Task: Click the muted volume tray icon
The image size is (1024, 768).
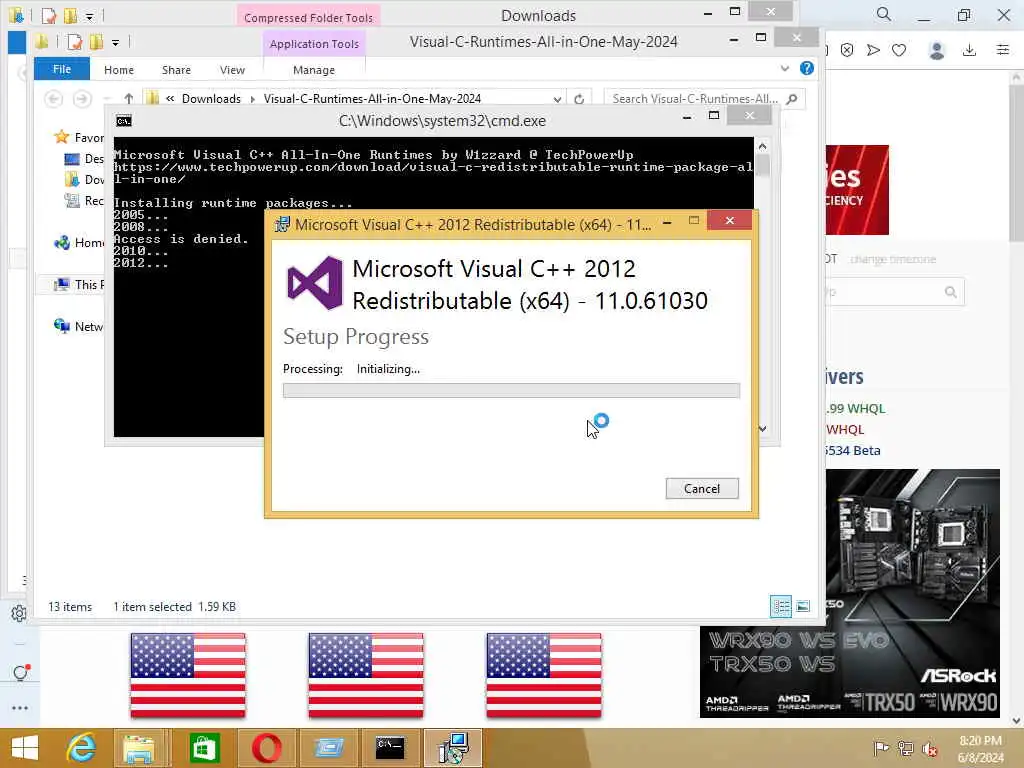Action: pos(929,749)
